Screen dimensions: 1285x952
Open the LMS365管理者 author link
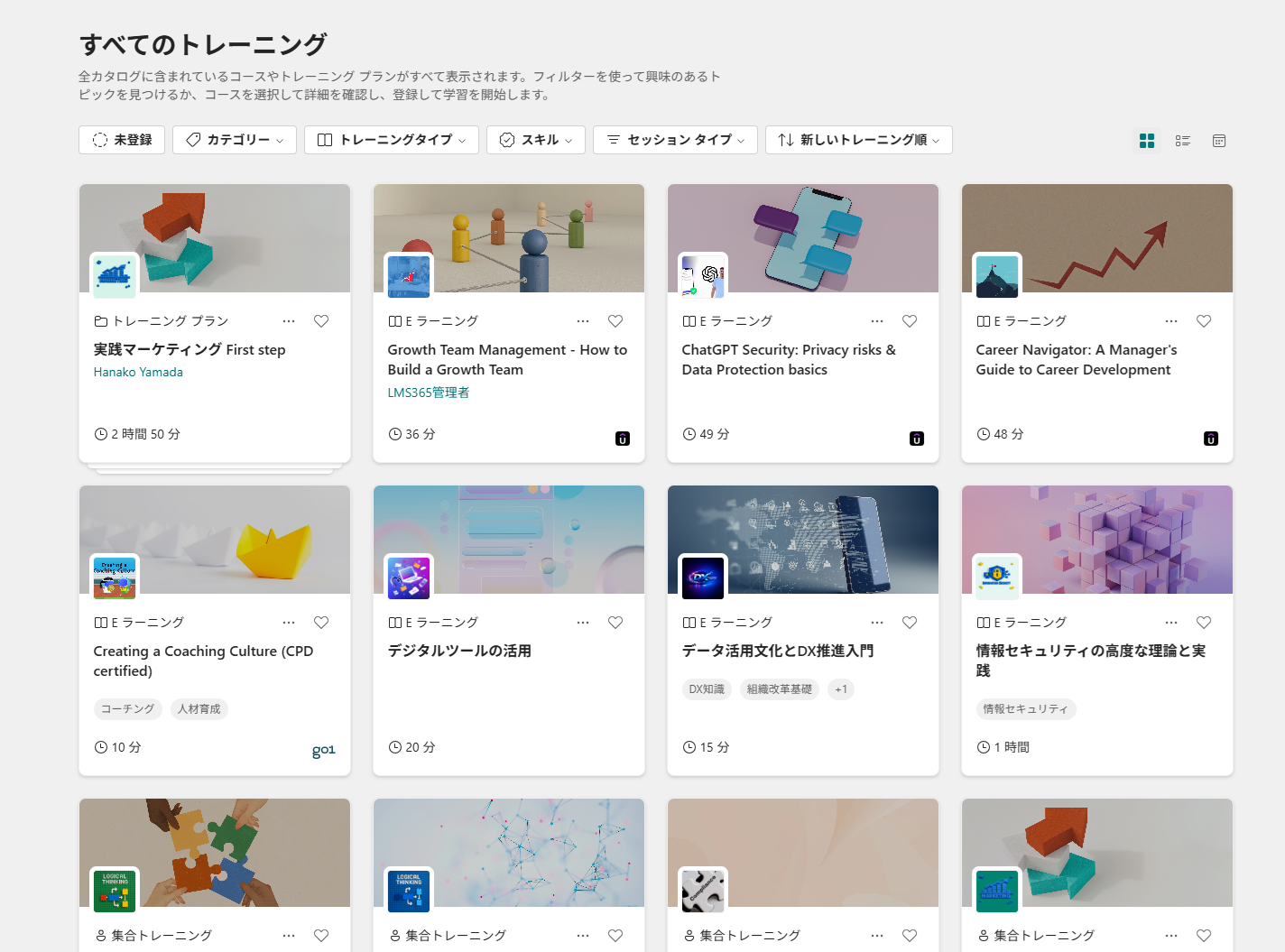pos(429,393)
